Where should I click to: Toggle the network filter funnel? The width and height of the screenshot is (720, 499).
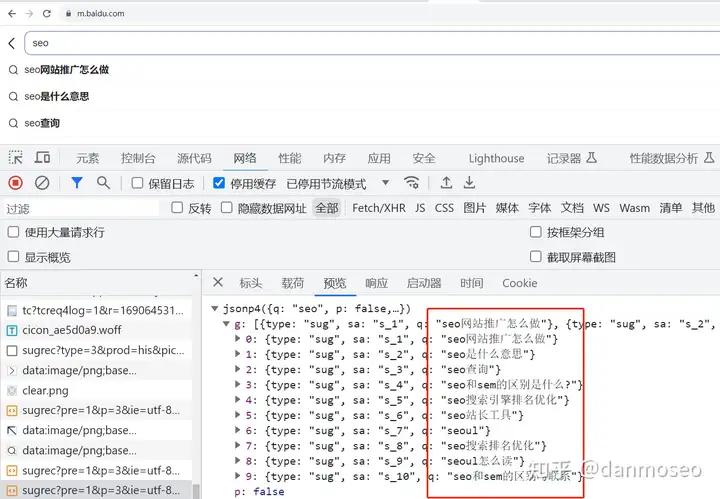(77, 183)
